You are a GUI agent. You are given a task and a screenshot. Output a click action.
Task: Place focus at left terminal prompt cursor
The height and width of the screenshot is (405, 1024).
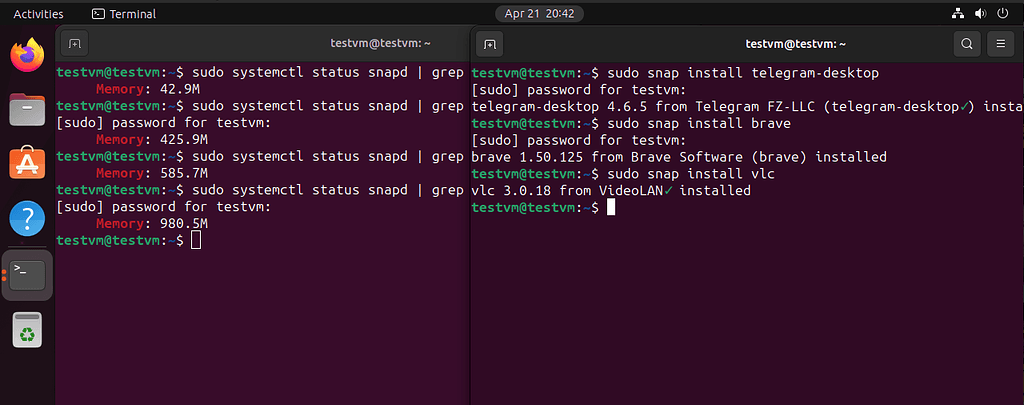pyautogui.click(x=196, y=240)
